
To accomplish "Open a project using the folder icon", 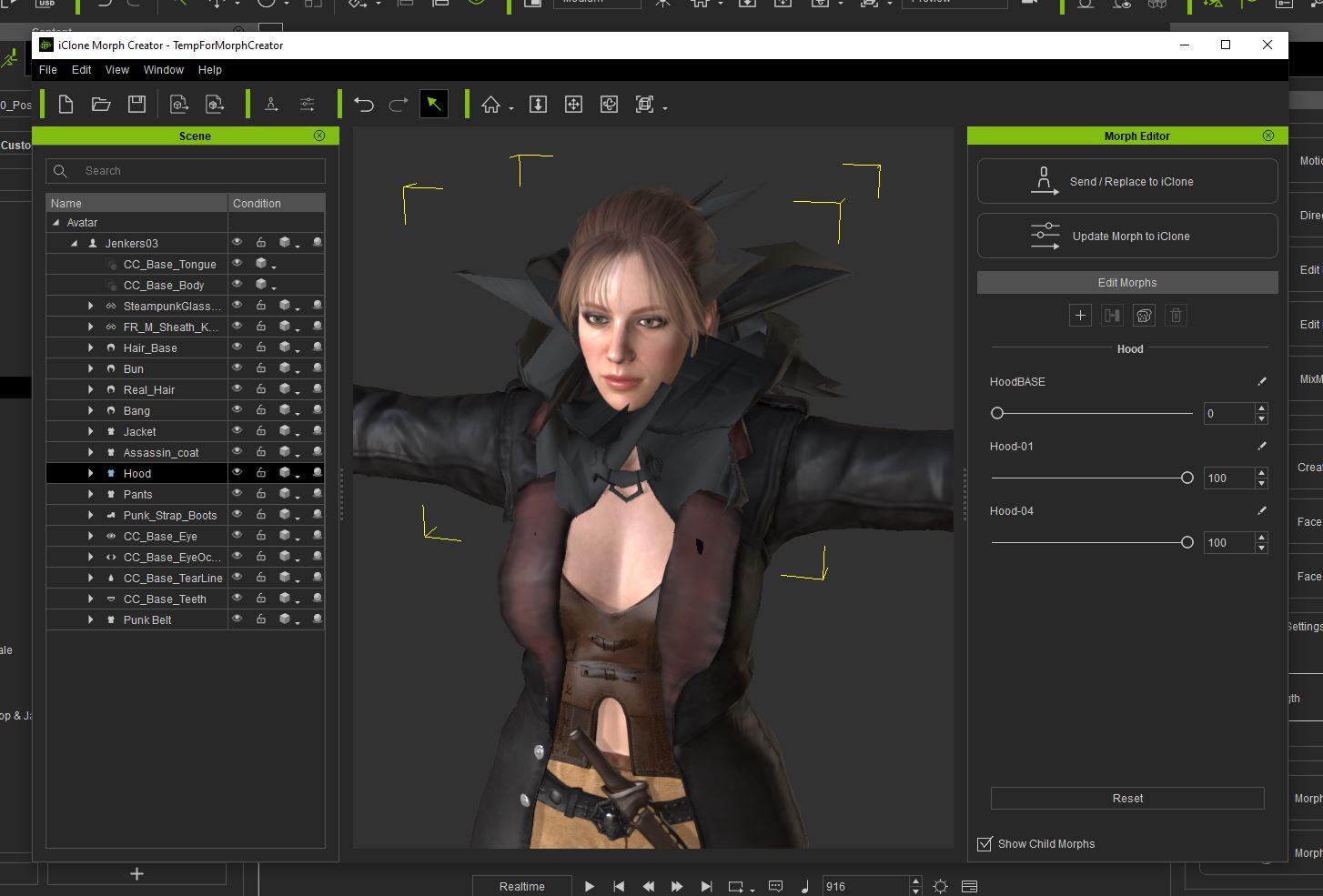I will pos(101,105).
